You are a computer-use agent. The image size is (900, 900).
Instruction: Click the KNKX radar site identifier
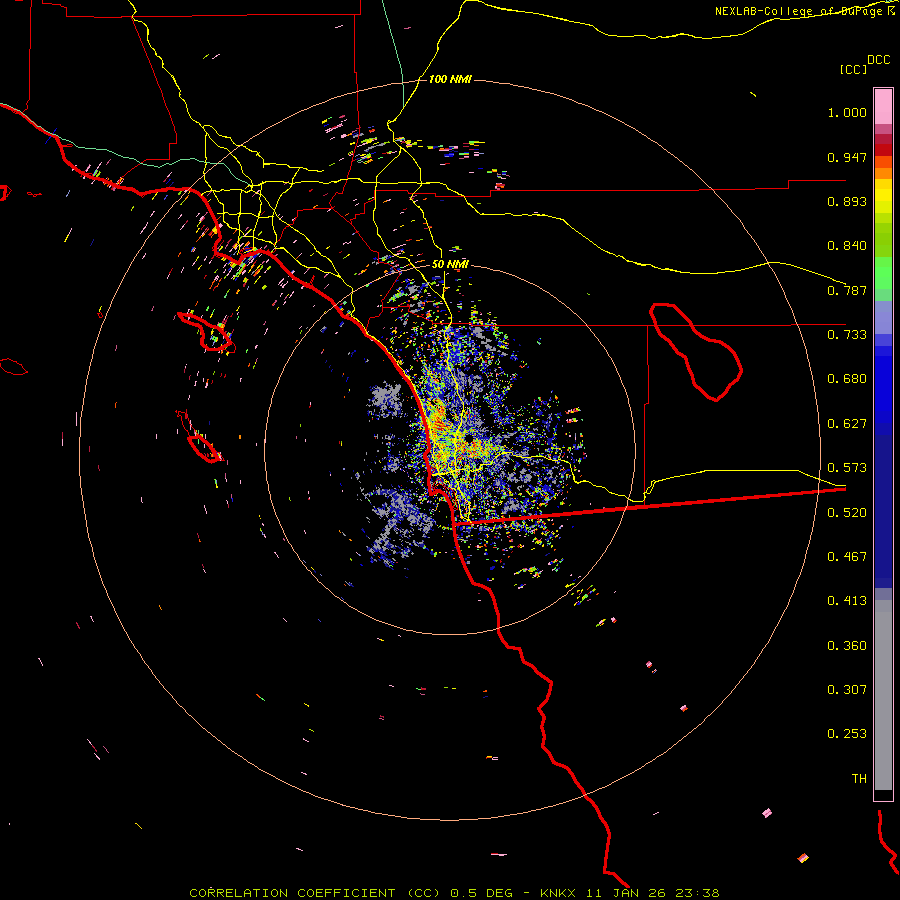[557, 893]
